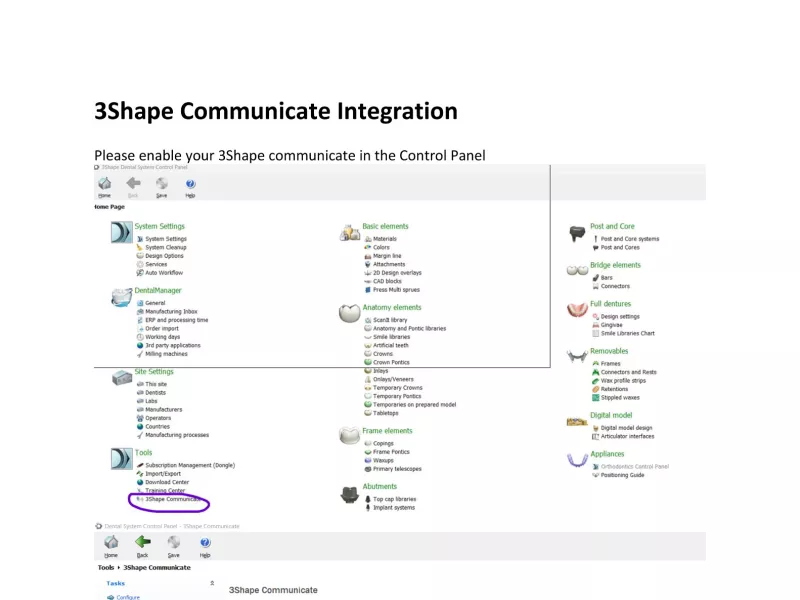Open the large Abutments category icon
The height and width of the screenshot is (600, 800).
point(349,495)
